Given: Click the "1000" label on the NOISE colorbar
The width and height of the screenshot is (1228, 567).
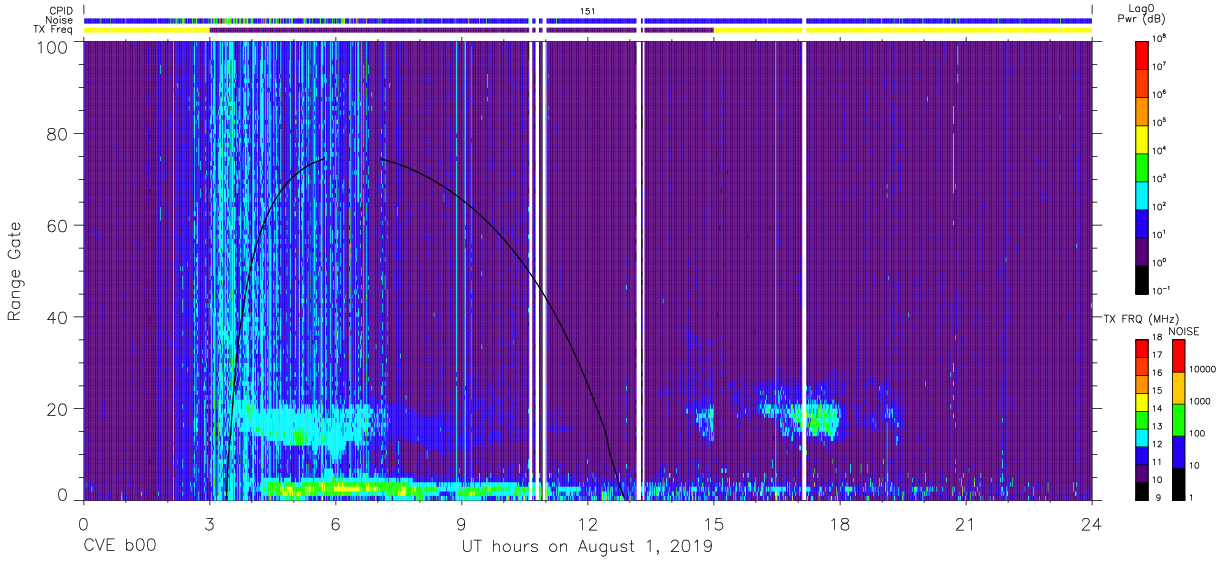Looking at the screenshot, I should coord(1202,403).
